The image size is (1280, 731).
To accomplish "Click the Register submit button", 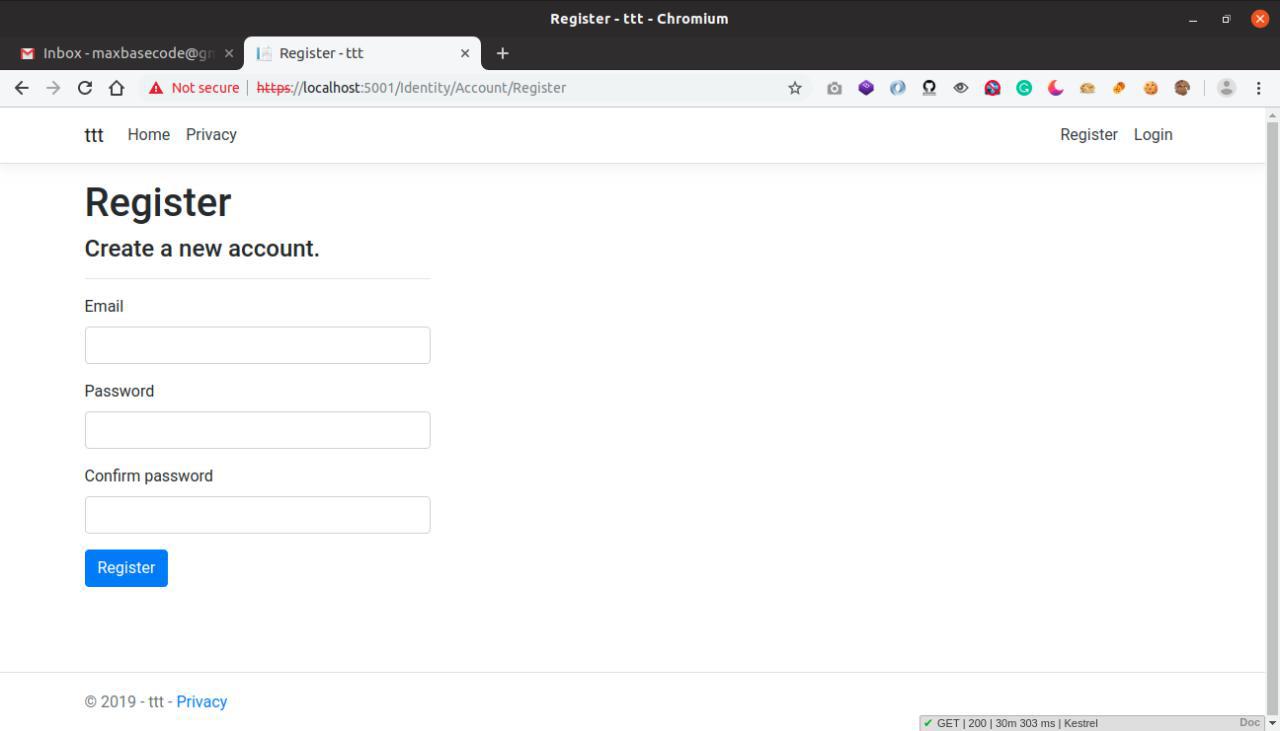I will 126,567.
